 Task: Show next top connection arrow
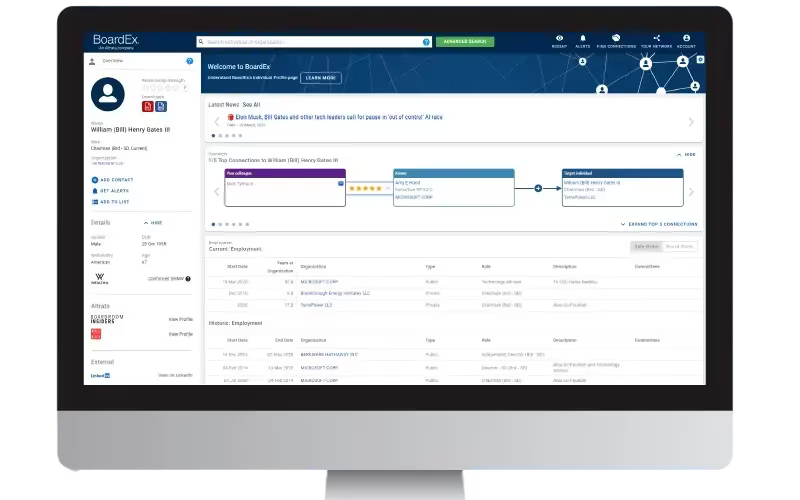(x=691, y=192)
